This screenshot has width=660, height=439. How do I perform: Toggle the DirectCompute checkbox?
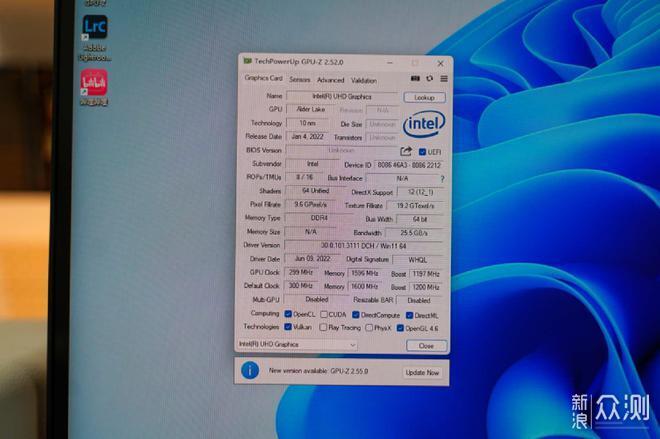click(x=356, y=315)
